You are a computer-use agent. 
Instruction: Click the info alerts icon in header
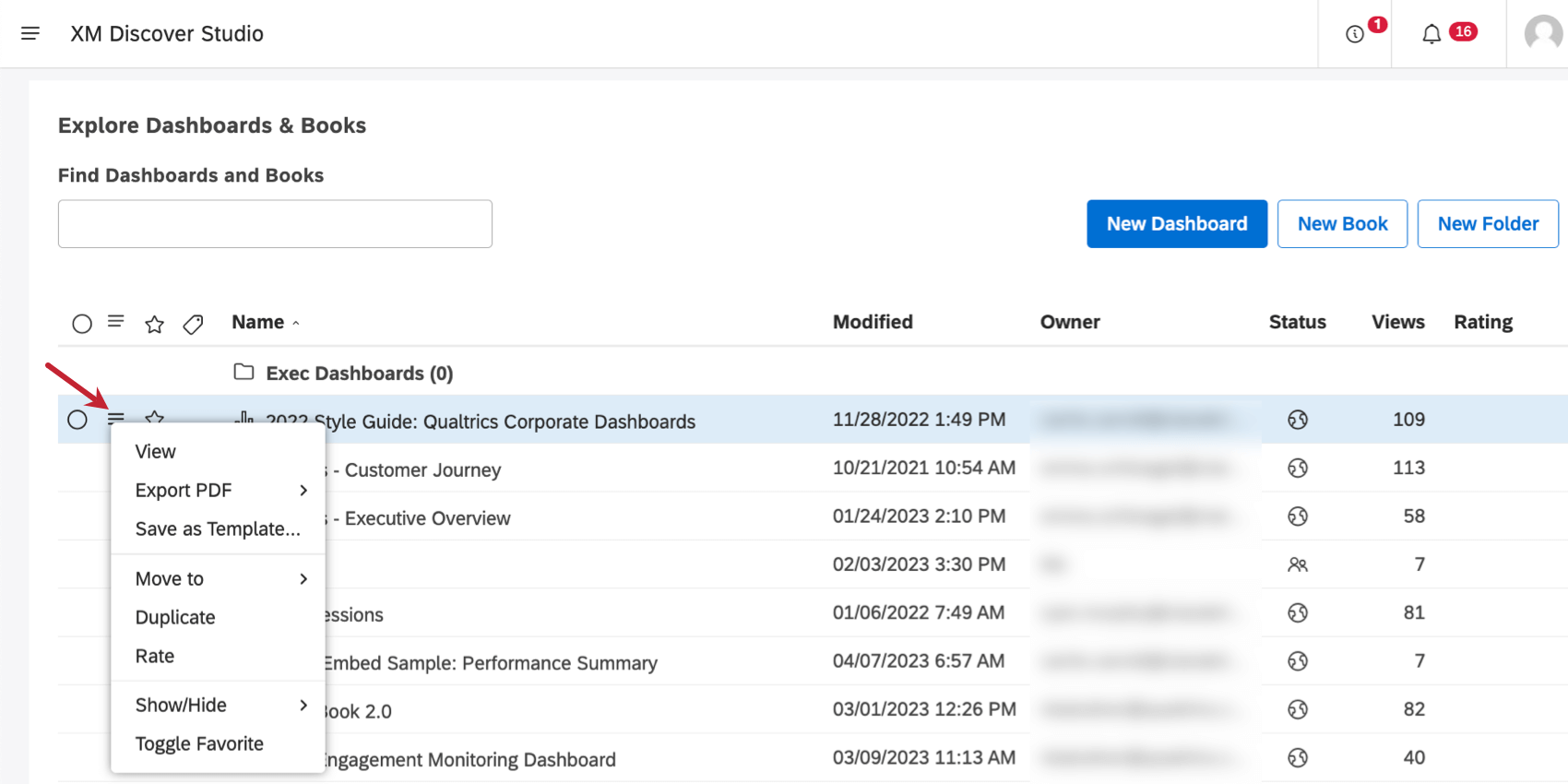click(x=1354, y=34)
